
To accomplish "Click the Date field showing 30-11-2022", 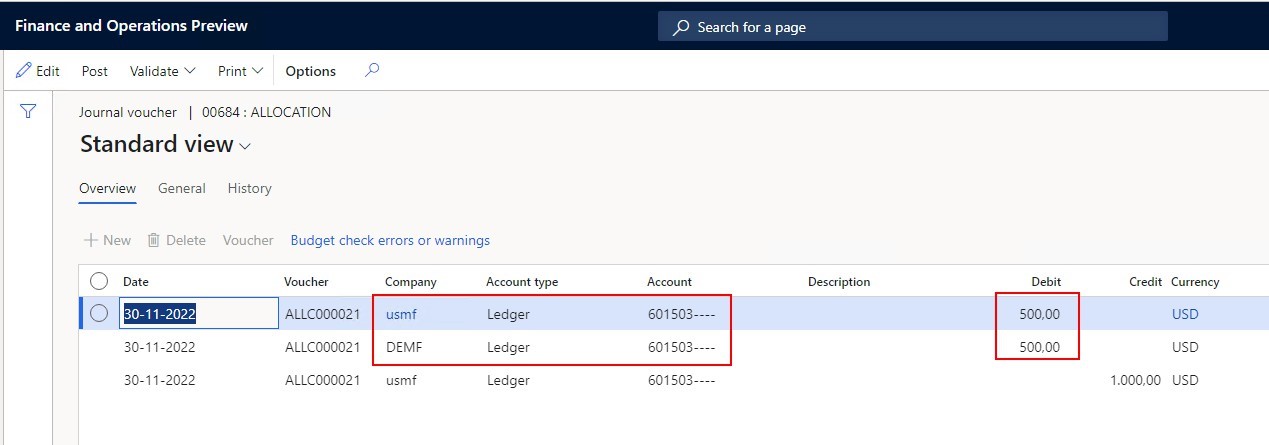I will (x=198, y=314).
